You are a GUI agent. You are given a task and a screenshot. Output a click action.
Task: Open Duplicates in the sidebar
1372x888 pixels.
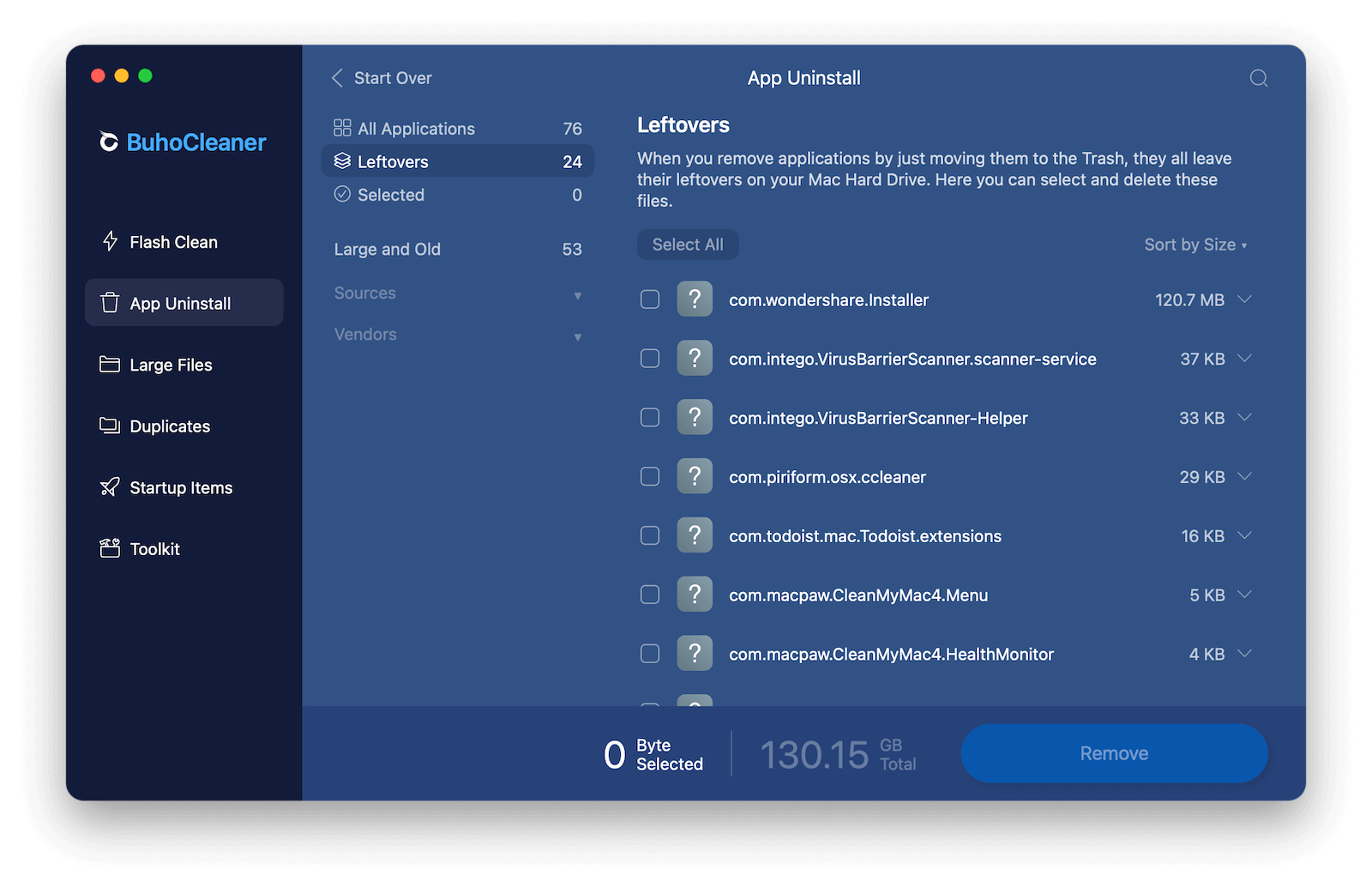(x=184, y=426)
